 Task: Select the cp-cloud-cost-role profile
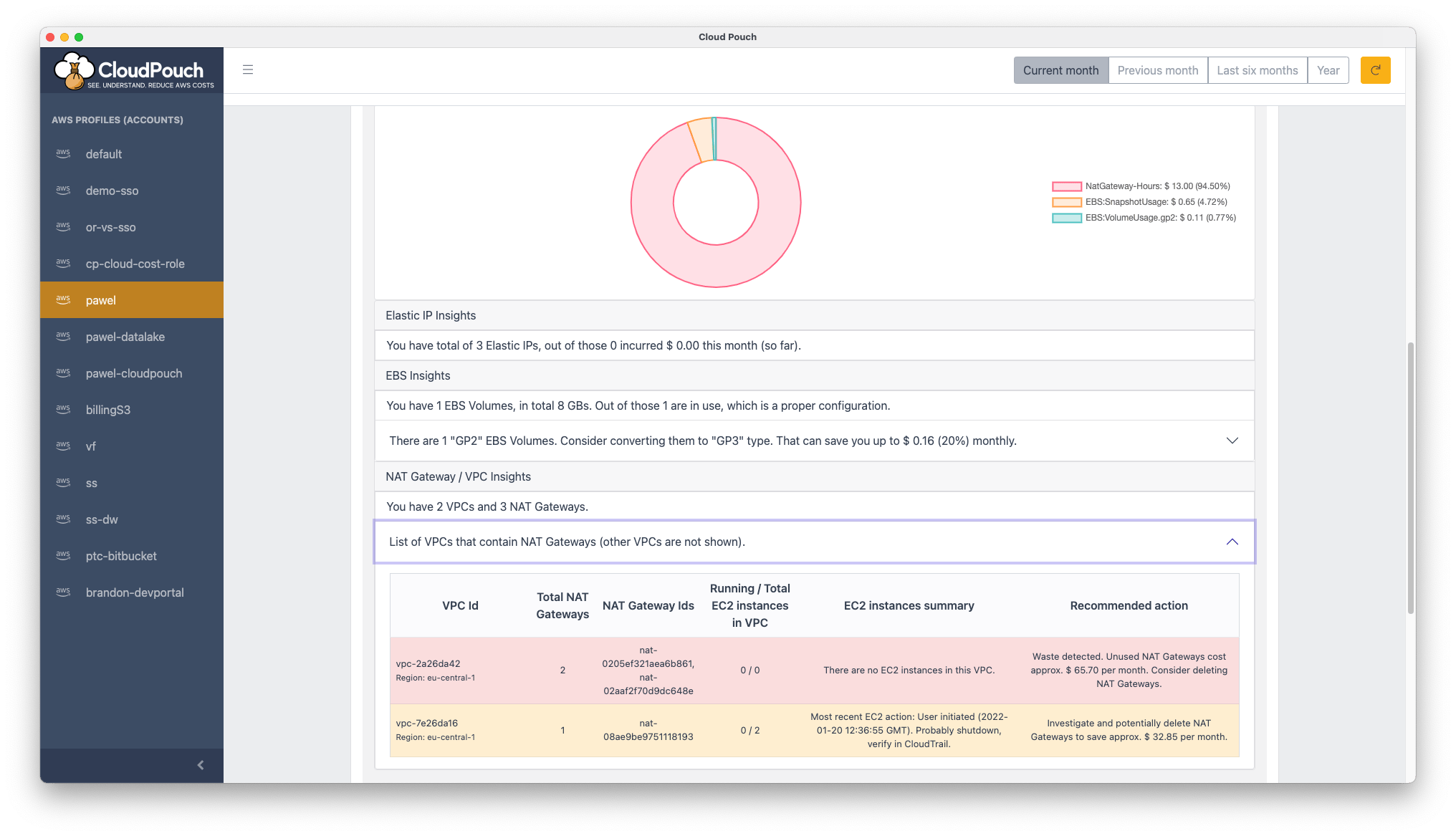click(132, 264)
